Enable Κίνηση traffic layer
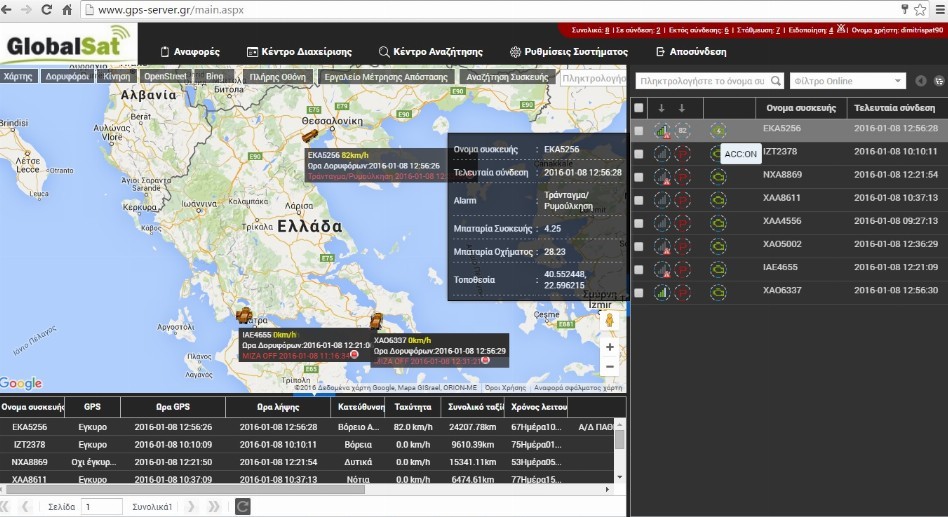 tap(116, 76)
